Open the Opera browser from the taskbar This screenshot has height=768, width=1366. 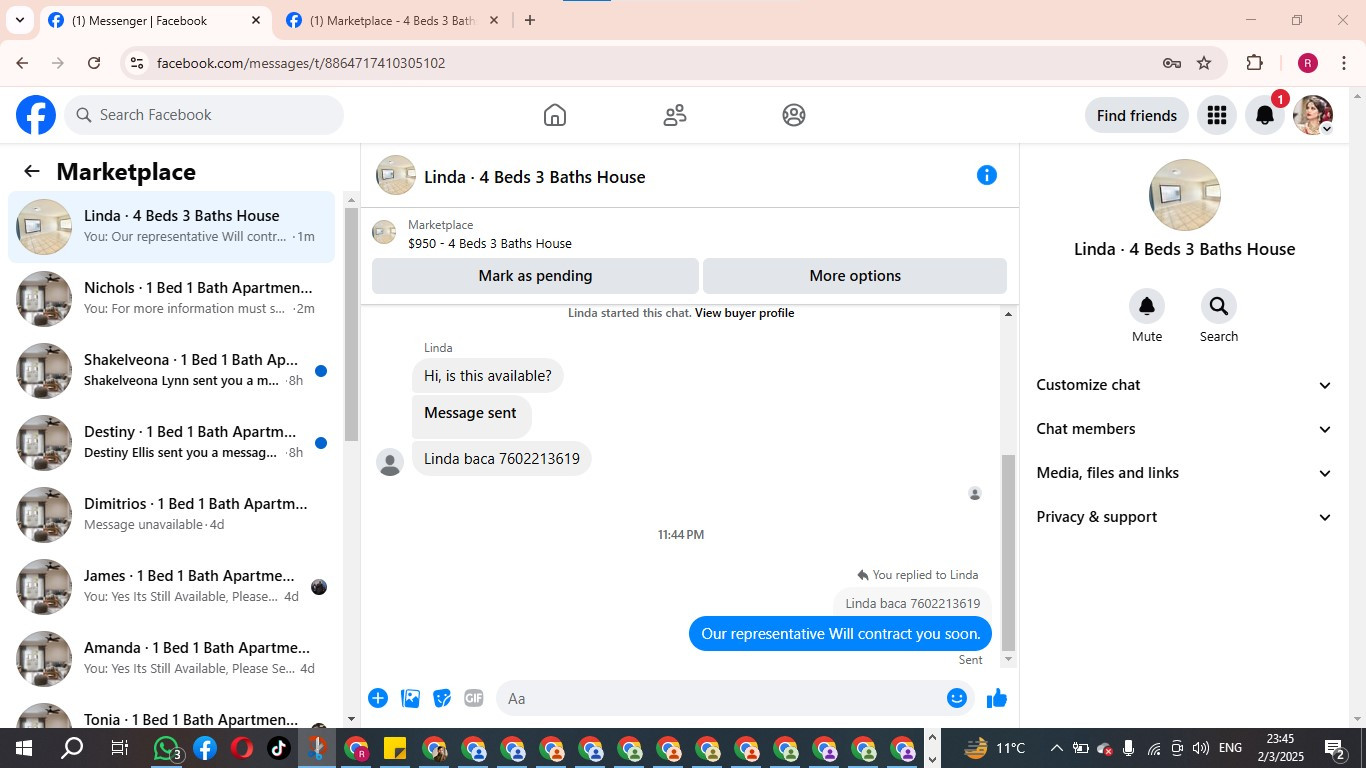point(241,748)
